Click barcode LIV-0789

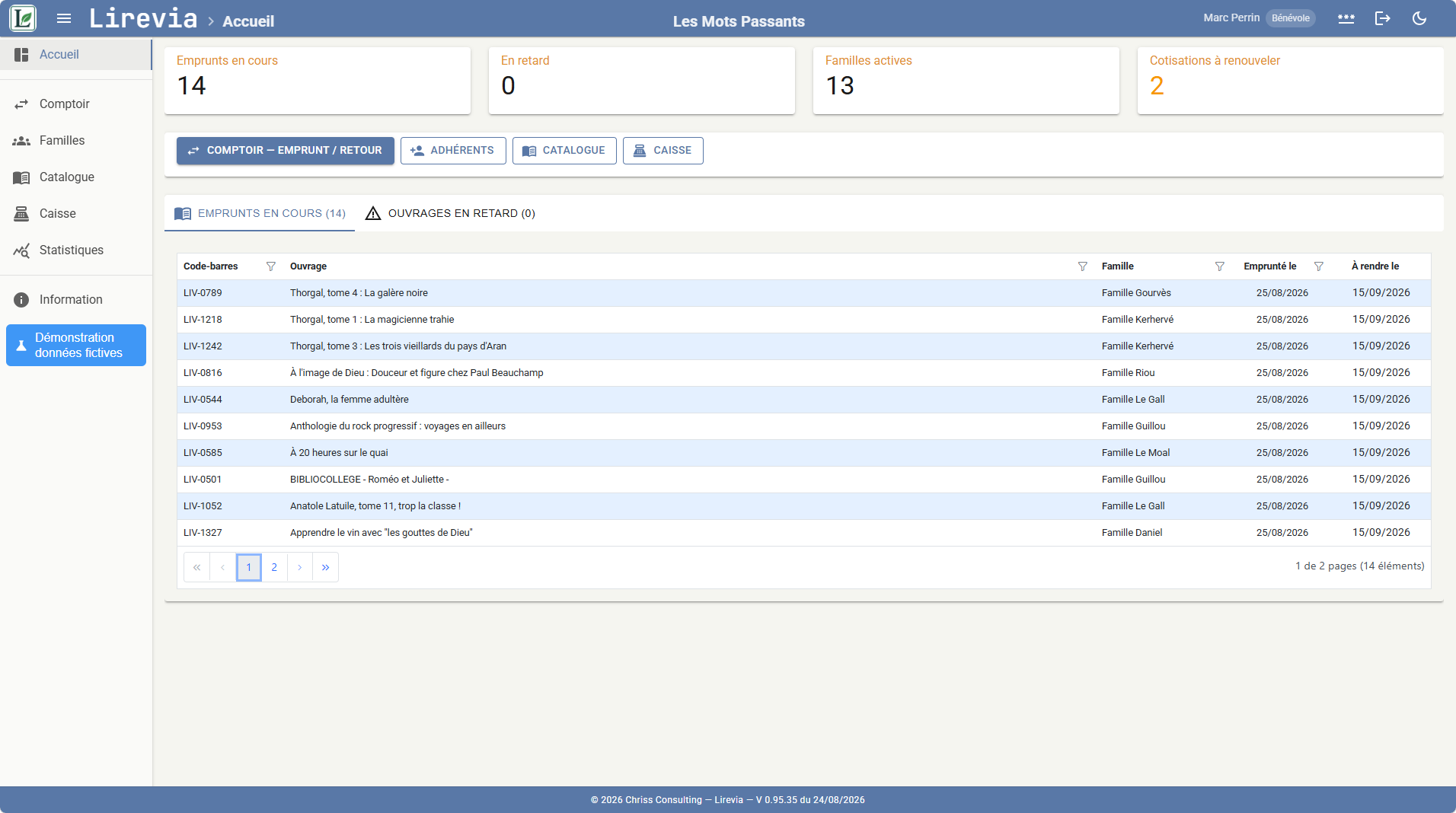(x=203, y=293)
